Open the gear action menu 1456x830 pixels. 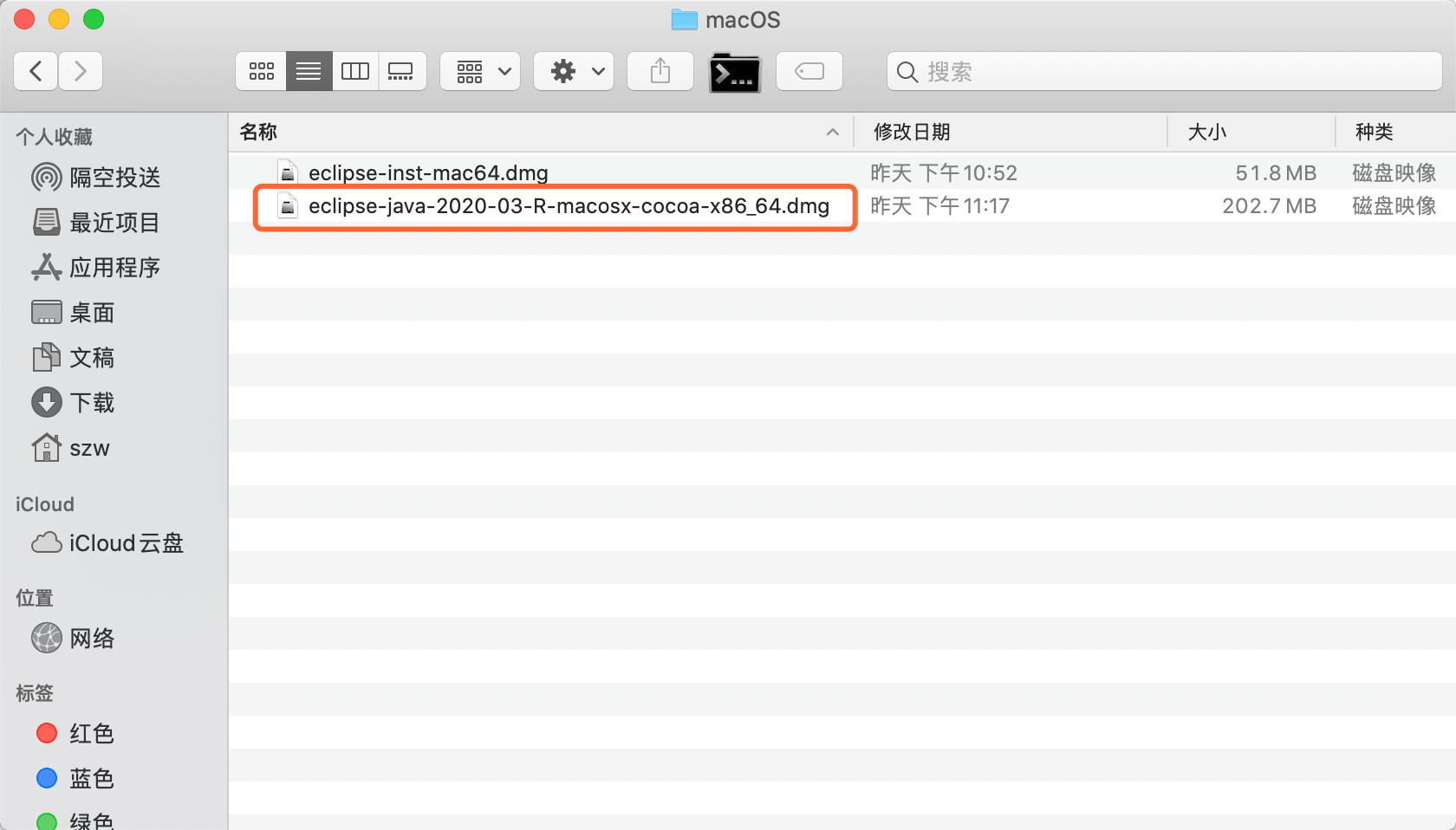[574, 71]
